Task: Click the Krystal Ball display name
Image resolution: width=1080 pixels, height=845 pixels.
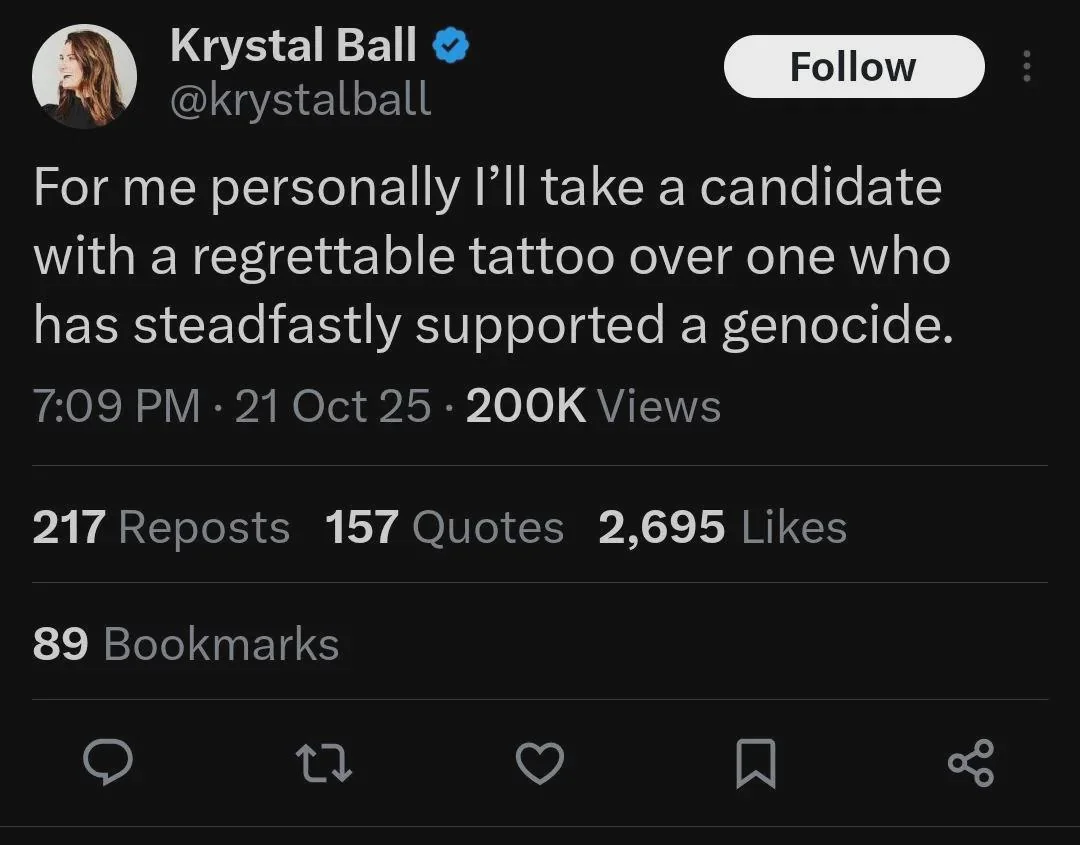Action: tap(293, 47)
